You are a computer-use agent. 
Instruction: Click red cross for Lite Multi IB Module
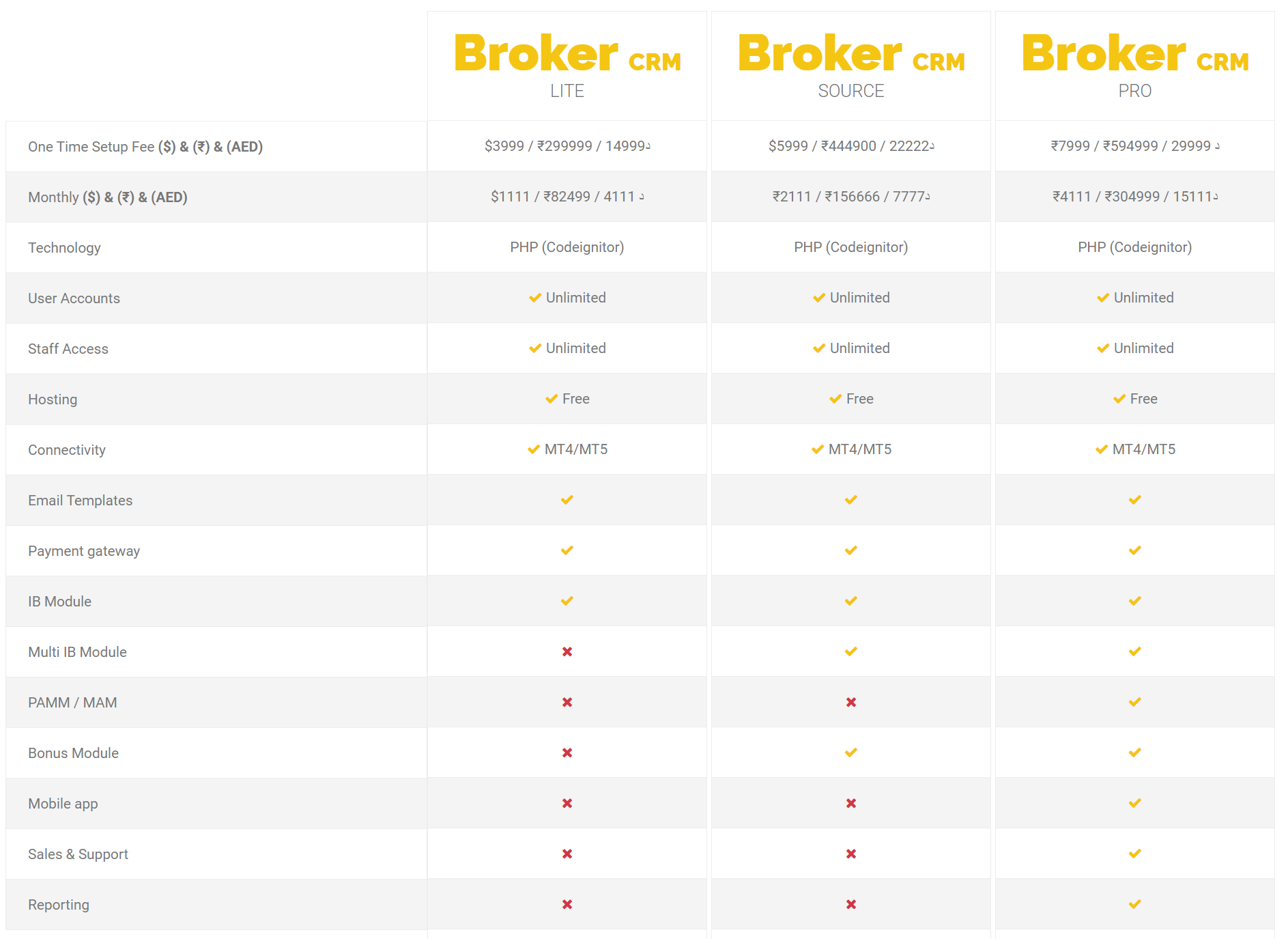pos(567,651)
